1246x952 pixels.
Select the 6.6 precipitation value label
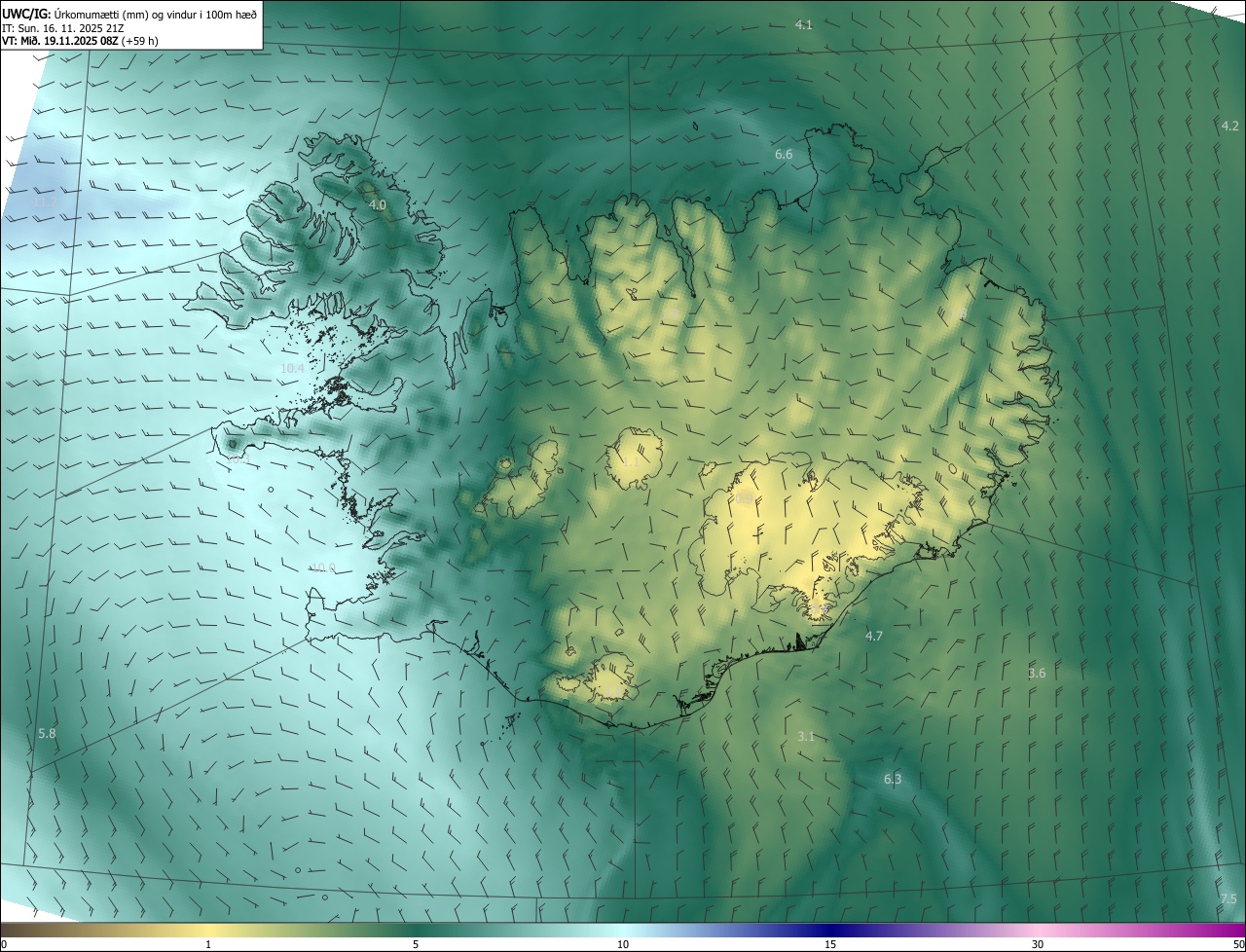pos(784,154)
